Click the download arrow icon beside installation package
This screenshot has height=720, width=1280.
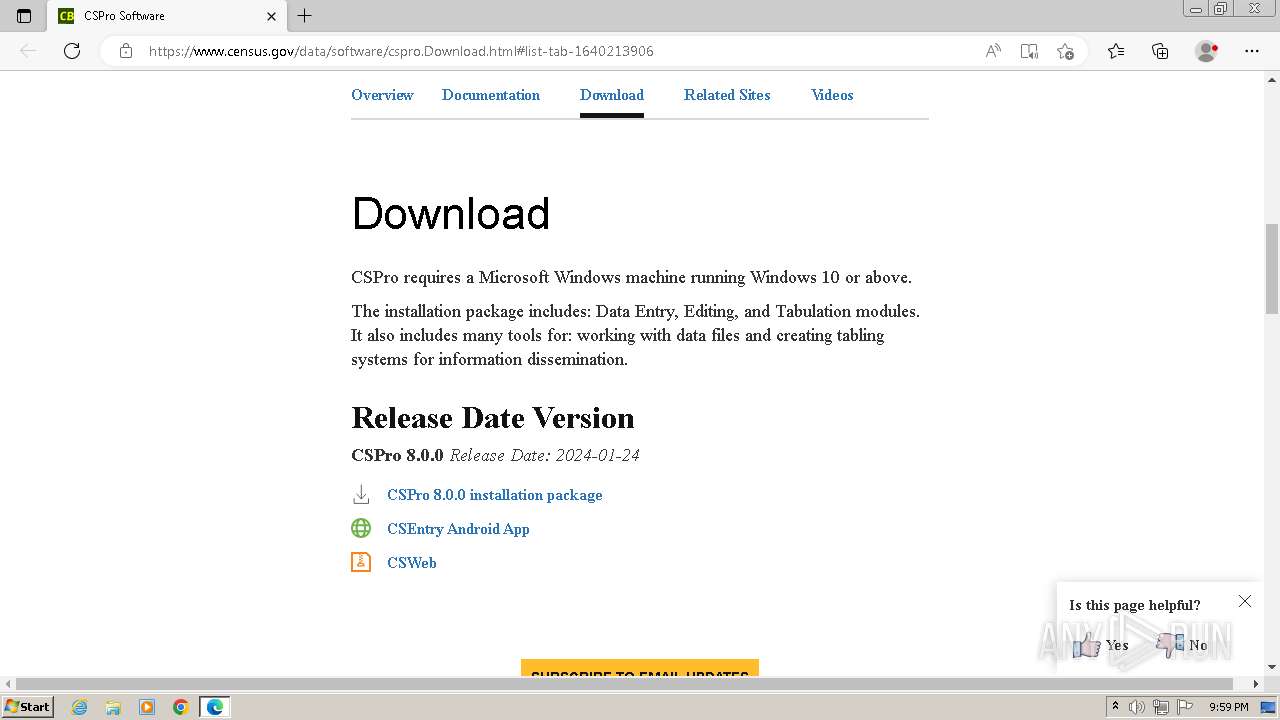361,495
